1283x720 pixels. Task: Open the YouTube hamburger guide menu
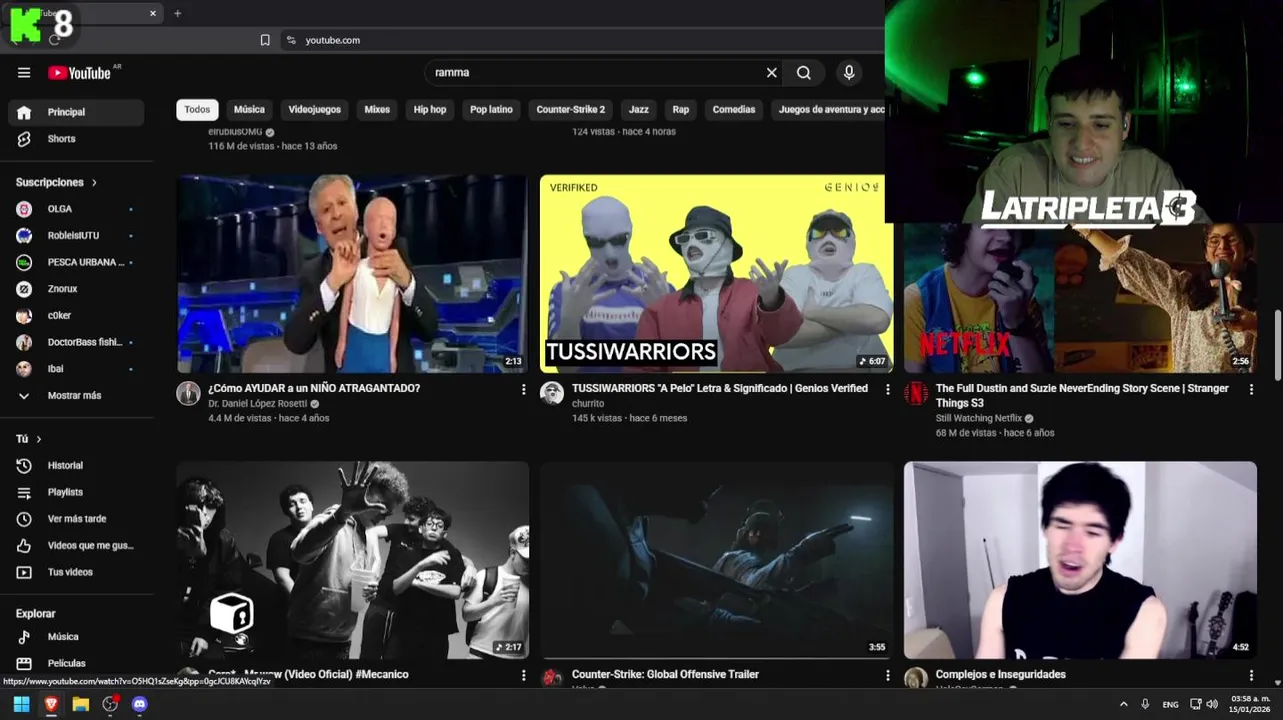[24, 72]
